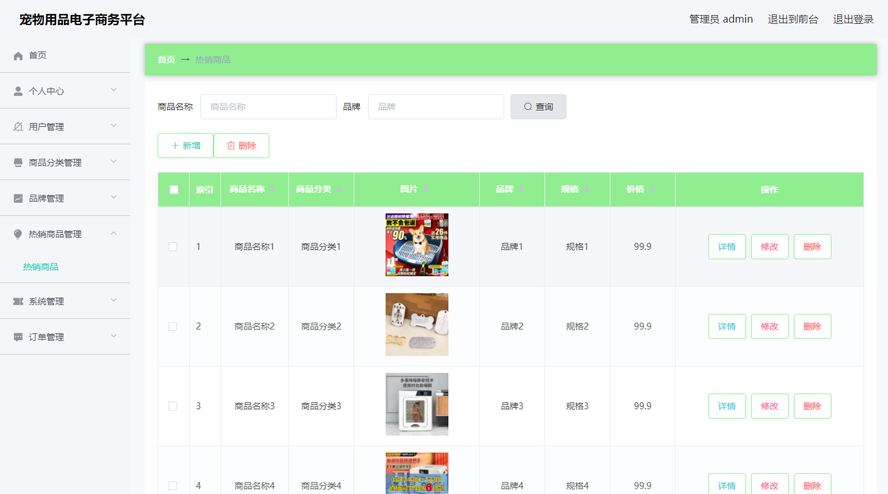
Task: Expand the 用户管理 menu chevron
Action: (113, 126)
